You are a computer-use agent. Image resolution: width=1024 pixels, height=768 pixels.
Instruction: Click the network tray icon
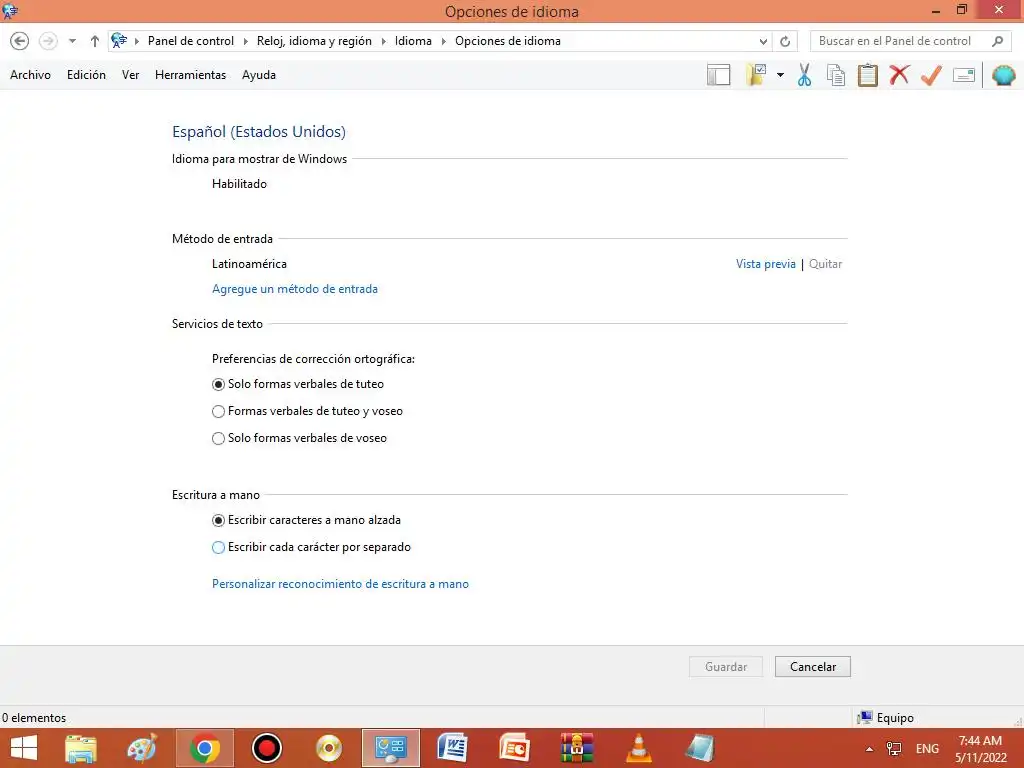893,749
